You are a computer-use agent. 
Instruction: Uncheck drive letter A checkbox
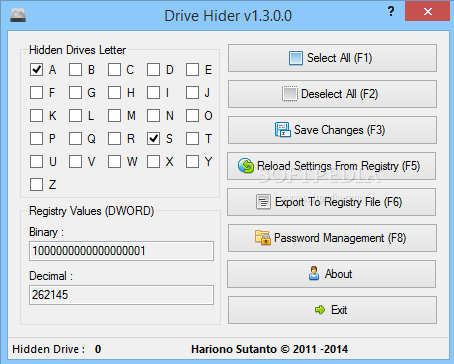[36, 70]
